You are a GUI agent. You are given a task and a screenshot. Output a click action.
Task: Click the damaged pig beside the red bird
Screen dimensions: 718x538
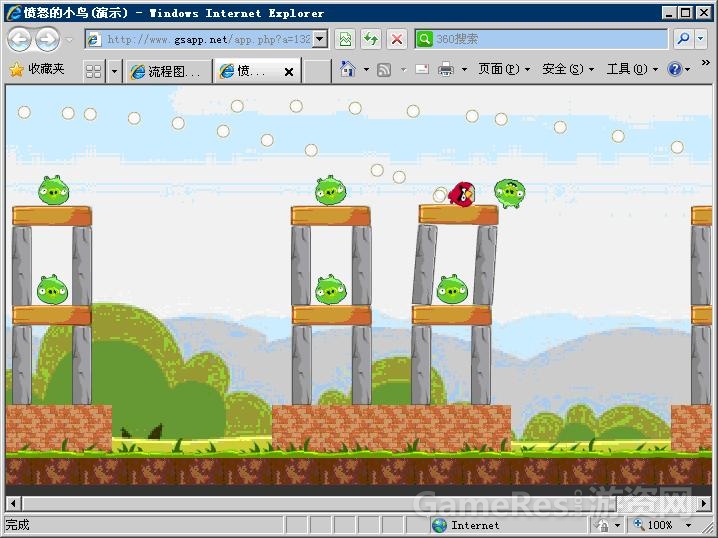(510, 193)
